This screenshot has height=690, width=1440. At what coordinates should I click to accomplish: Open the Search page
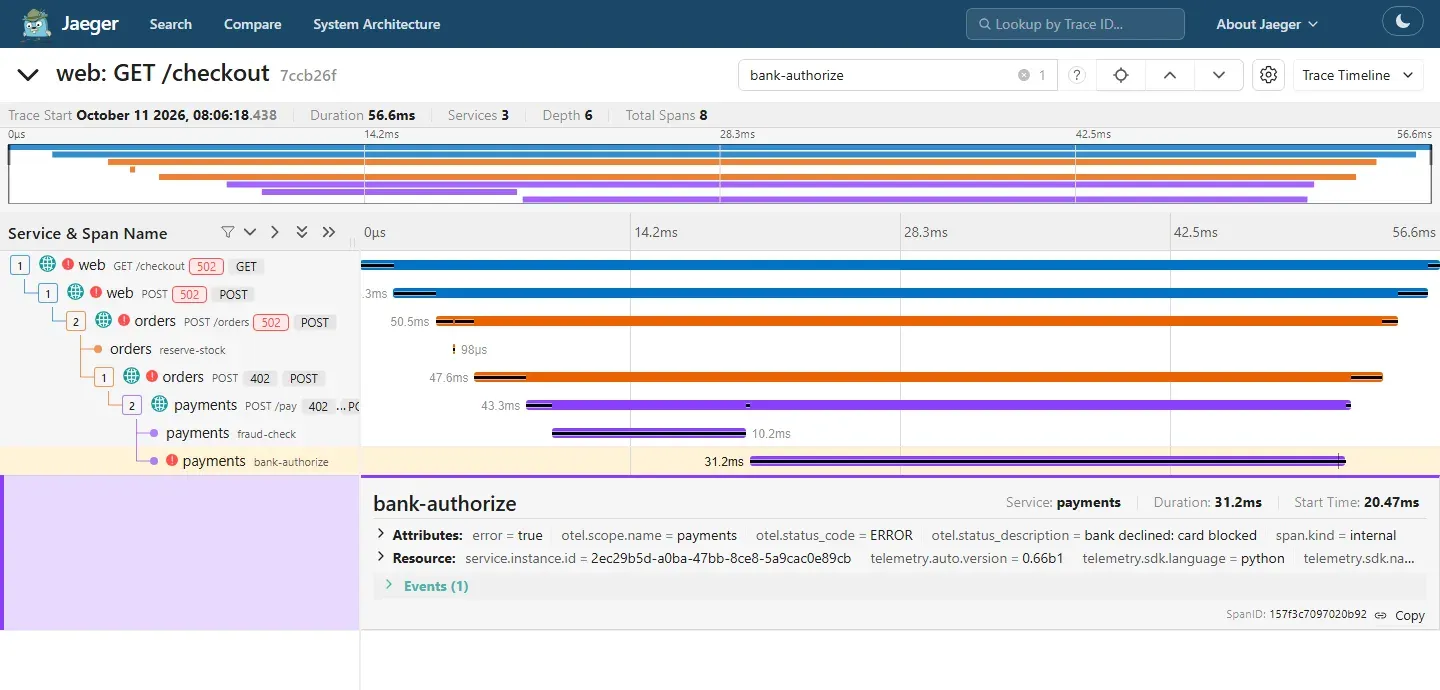pyautogui.click(x=171, y=24)
